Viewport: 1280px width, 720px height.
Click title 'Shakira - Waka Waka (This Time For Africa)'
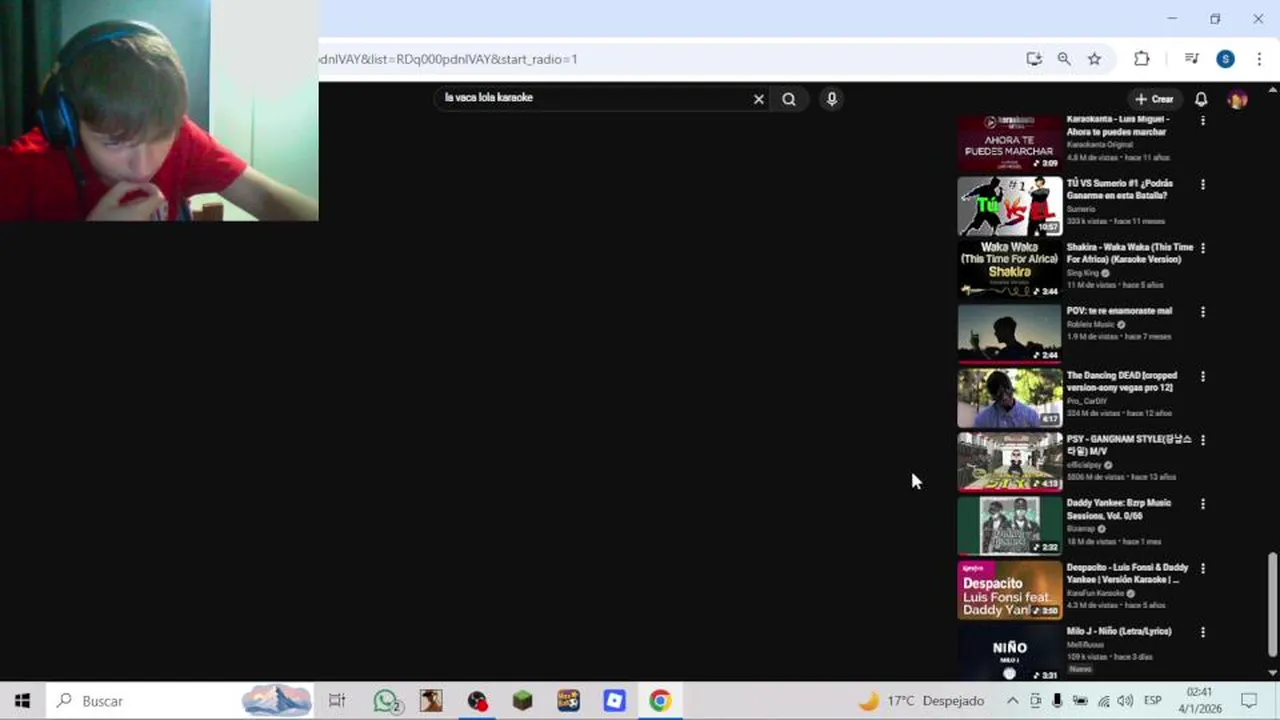click(1129, 253)
